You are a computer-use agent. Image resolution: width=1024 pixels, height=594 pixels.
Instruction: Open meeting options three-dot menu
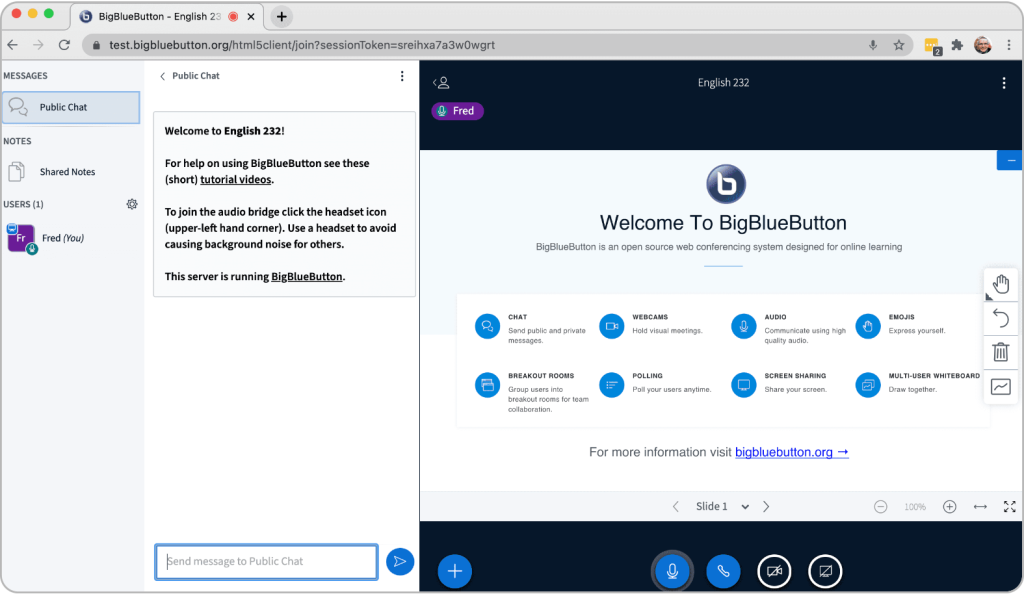tap(1004, 83)
